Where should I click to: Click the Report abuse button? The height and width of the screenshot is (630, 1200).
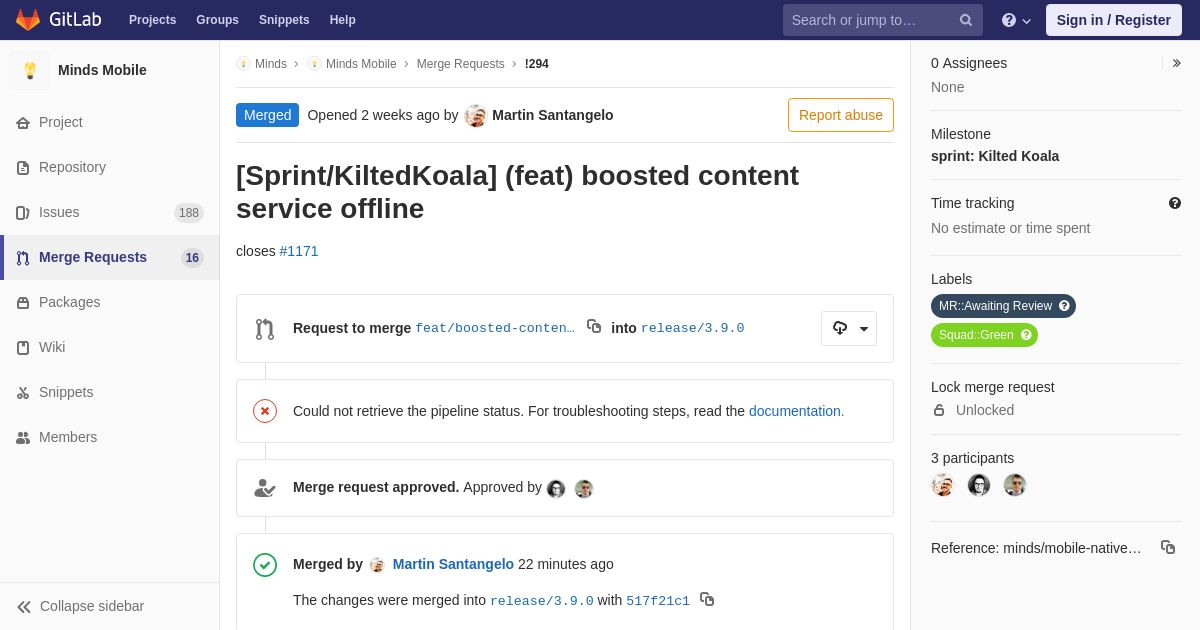click(x=841, y=115)
